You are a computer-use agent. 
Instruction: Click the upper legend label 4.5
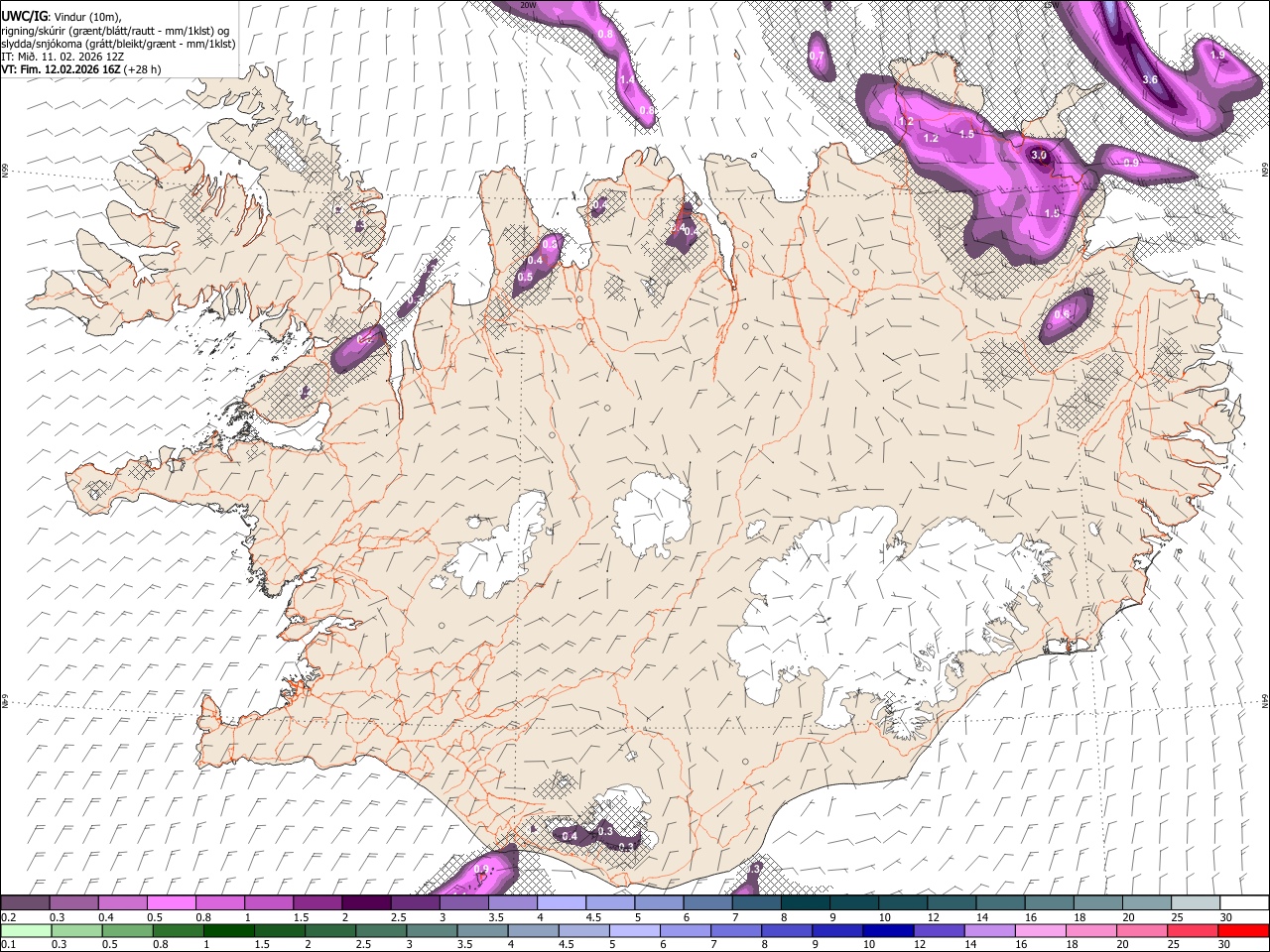coord(593,917)
